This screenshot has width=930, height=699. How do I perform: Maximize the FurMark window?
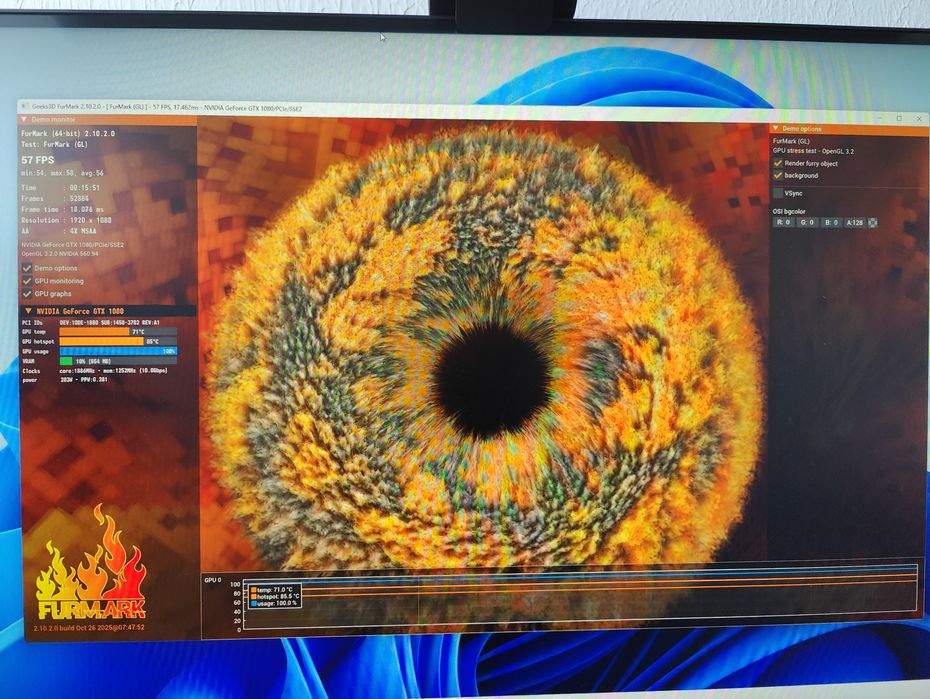tap(899, 119)
